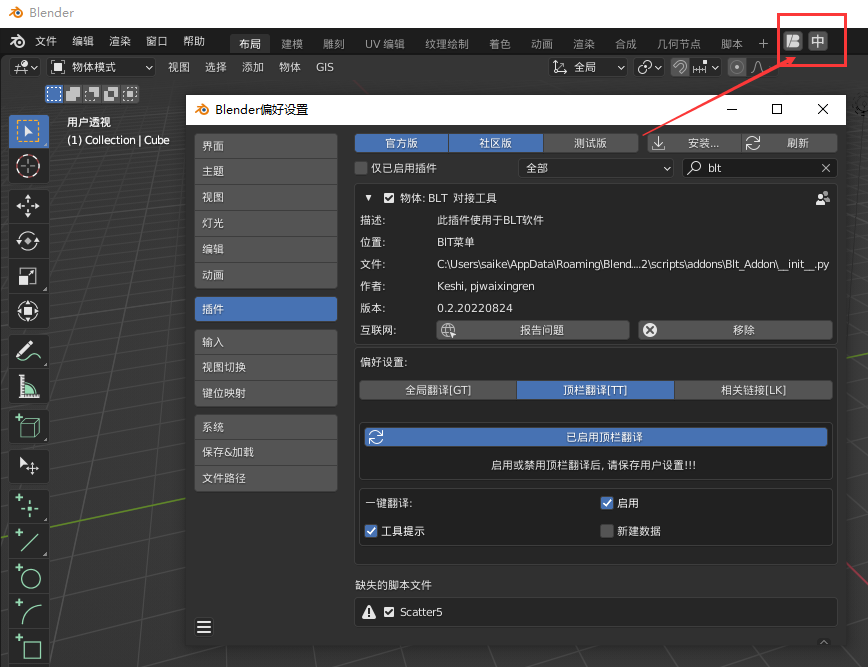
Task: Select the Scale tool
Action: point(28,276)
